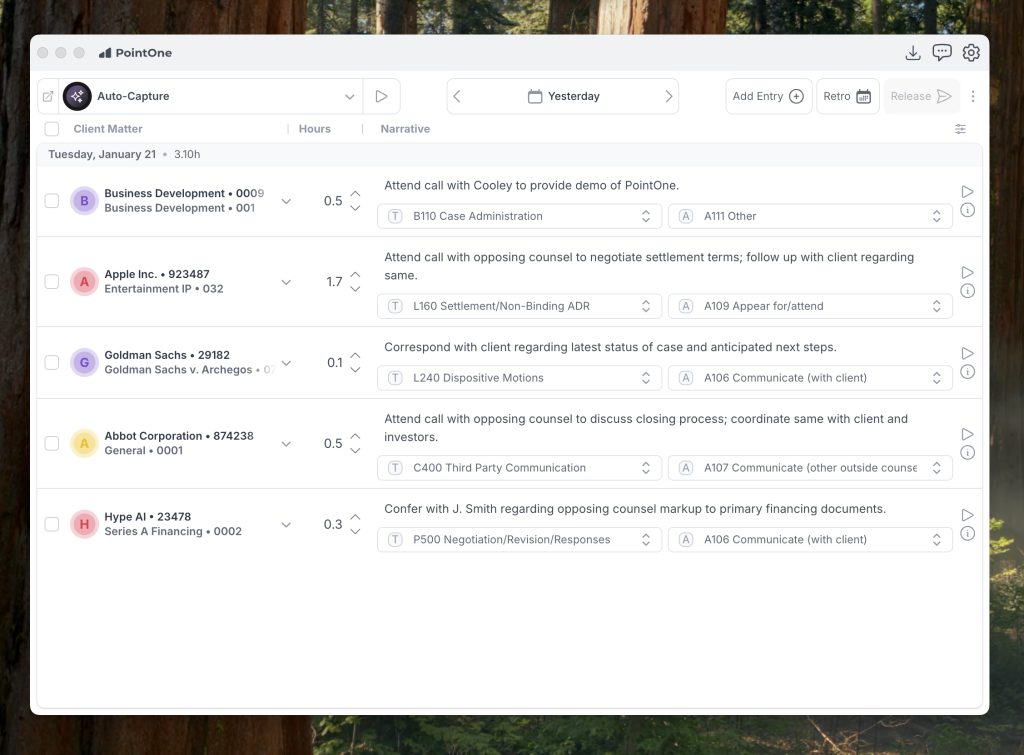Check the Goldman Sachs entry checkbox
The width and height of the screenshot is (1024, 755).
tap(52, 363)
